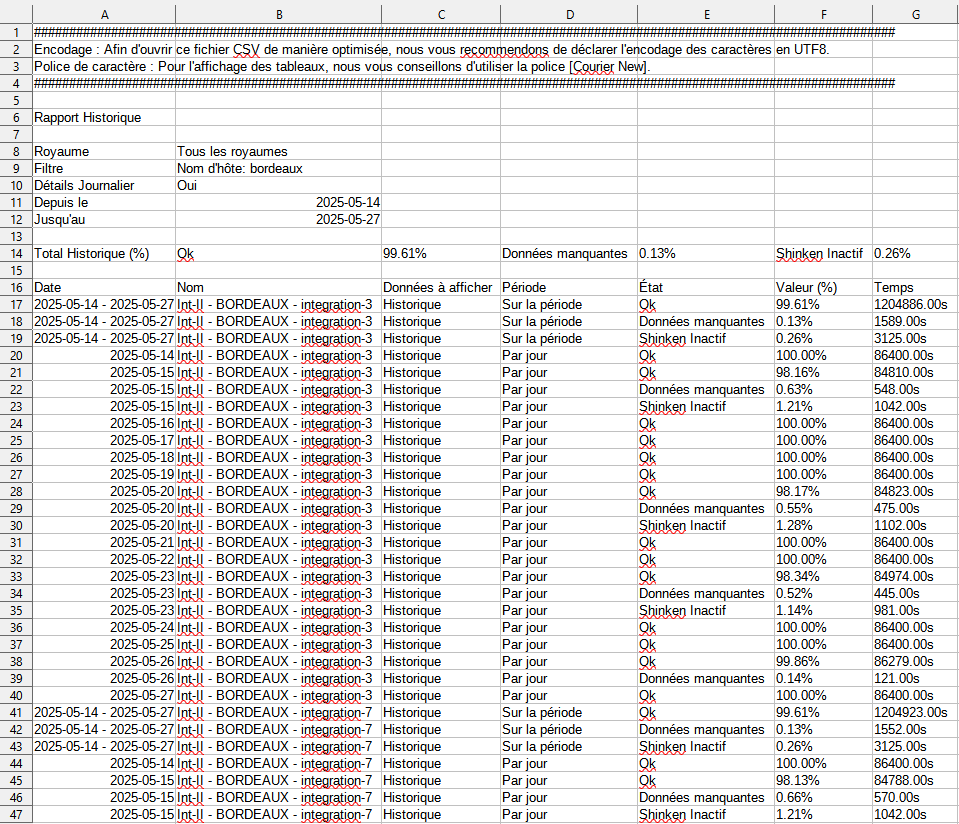959x824 pixels.
Task: Select column G header
Action: 915,14
